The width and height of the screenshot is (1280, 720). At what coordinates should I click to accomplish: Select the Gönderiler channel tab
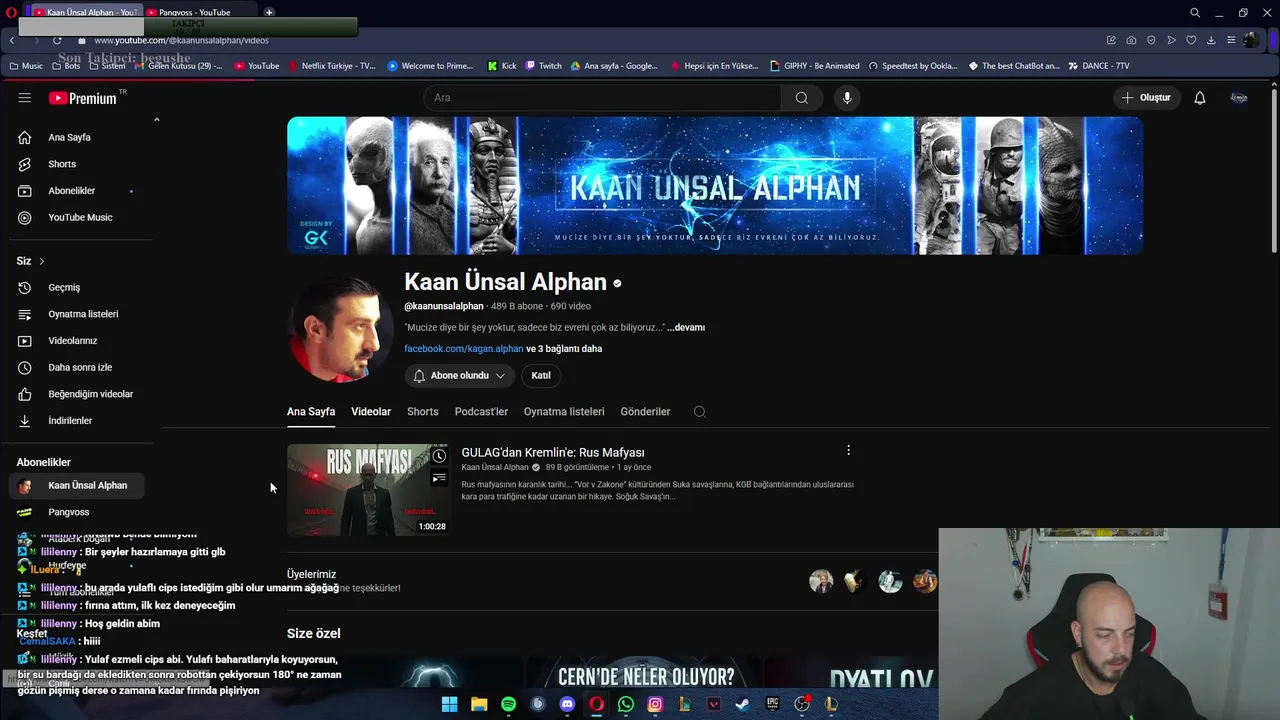pyautogui.click(x=645, y=412)
